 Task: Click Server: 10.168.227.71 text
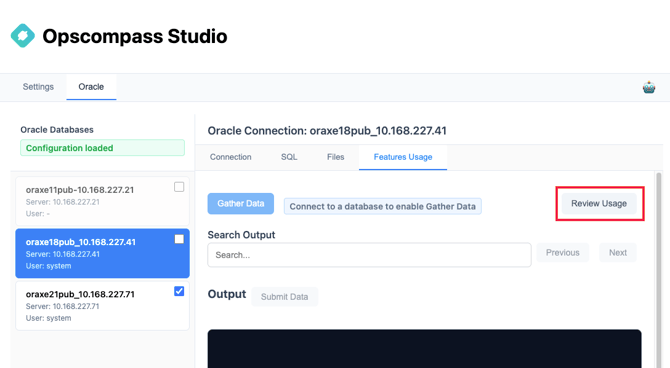coord(62,306)
